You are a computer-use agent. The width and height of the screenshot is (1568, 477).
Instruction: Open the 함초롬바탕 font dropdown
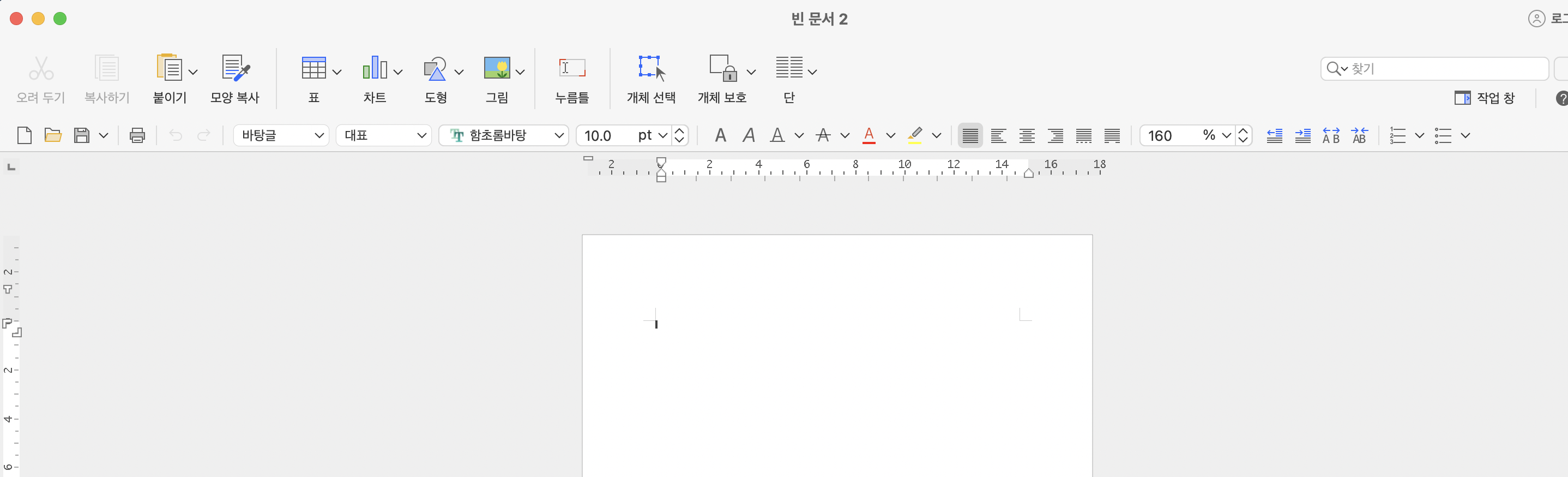click(x=504, y=135)
